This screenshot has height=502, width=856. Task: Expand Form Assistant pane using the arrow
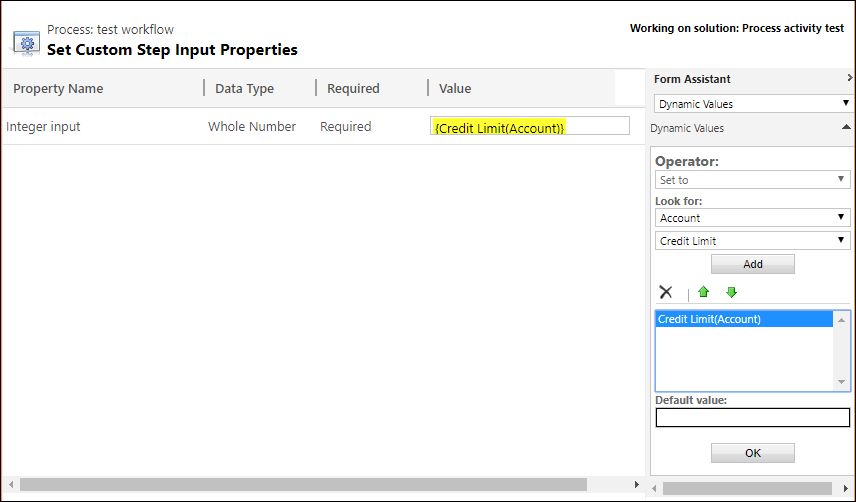(849, 78)
